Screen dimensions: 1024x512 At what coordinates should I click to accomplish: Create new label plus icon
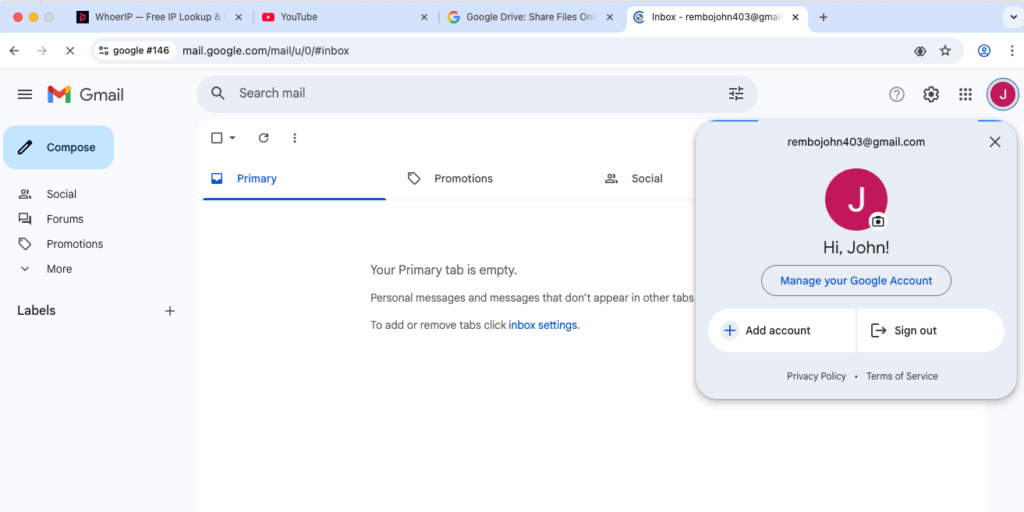[170, 311]
